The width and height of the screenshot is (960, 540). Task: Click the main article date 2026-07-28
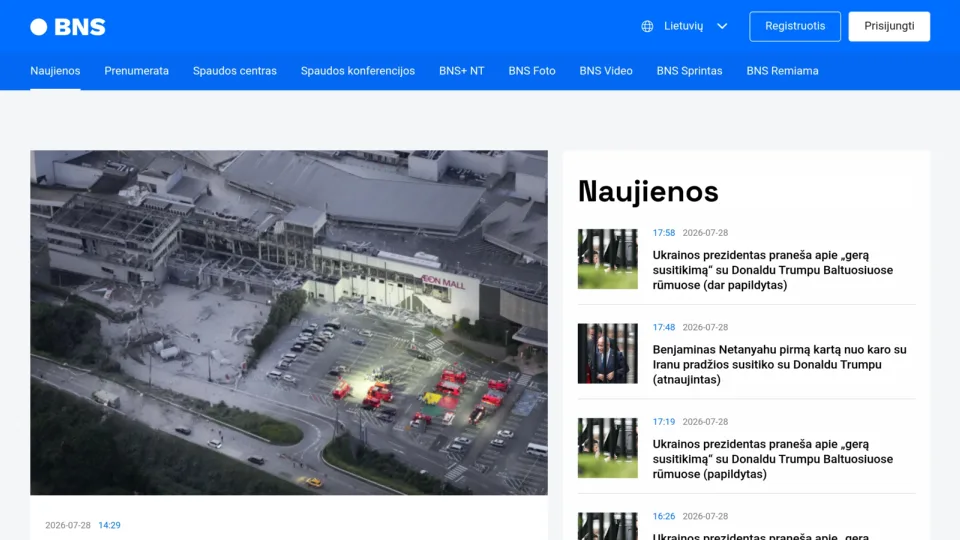(68, 525)
